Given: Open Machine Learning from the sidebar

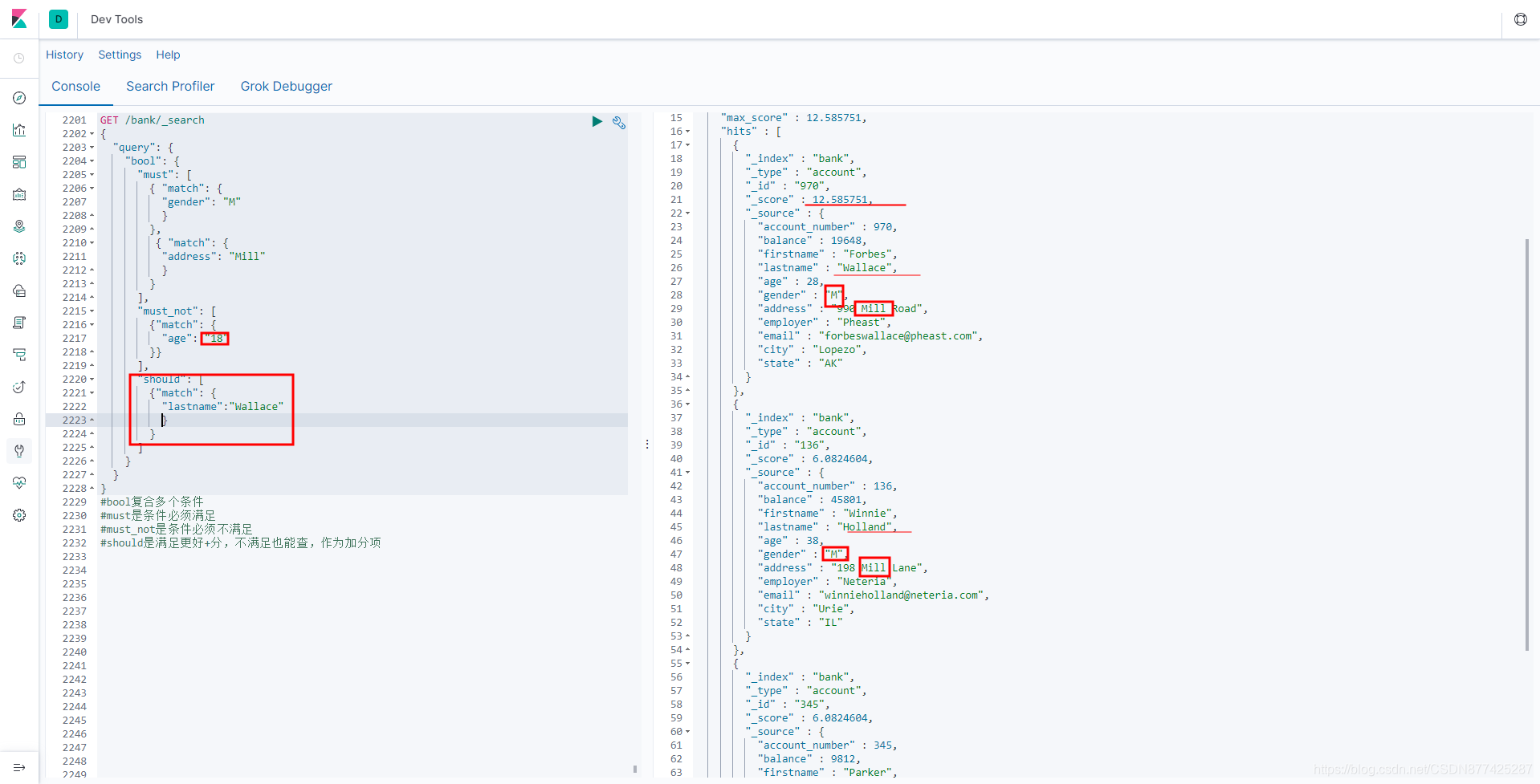Looking at the screenshot, I should tap(19, 258).
